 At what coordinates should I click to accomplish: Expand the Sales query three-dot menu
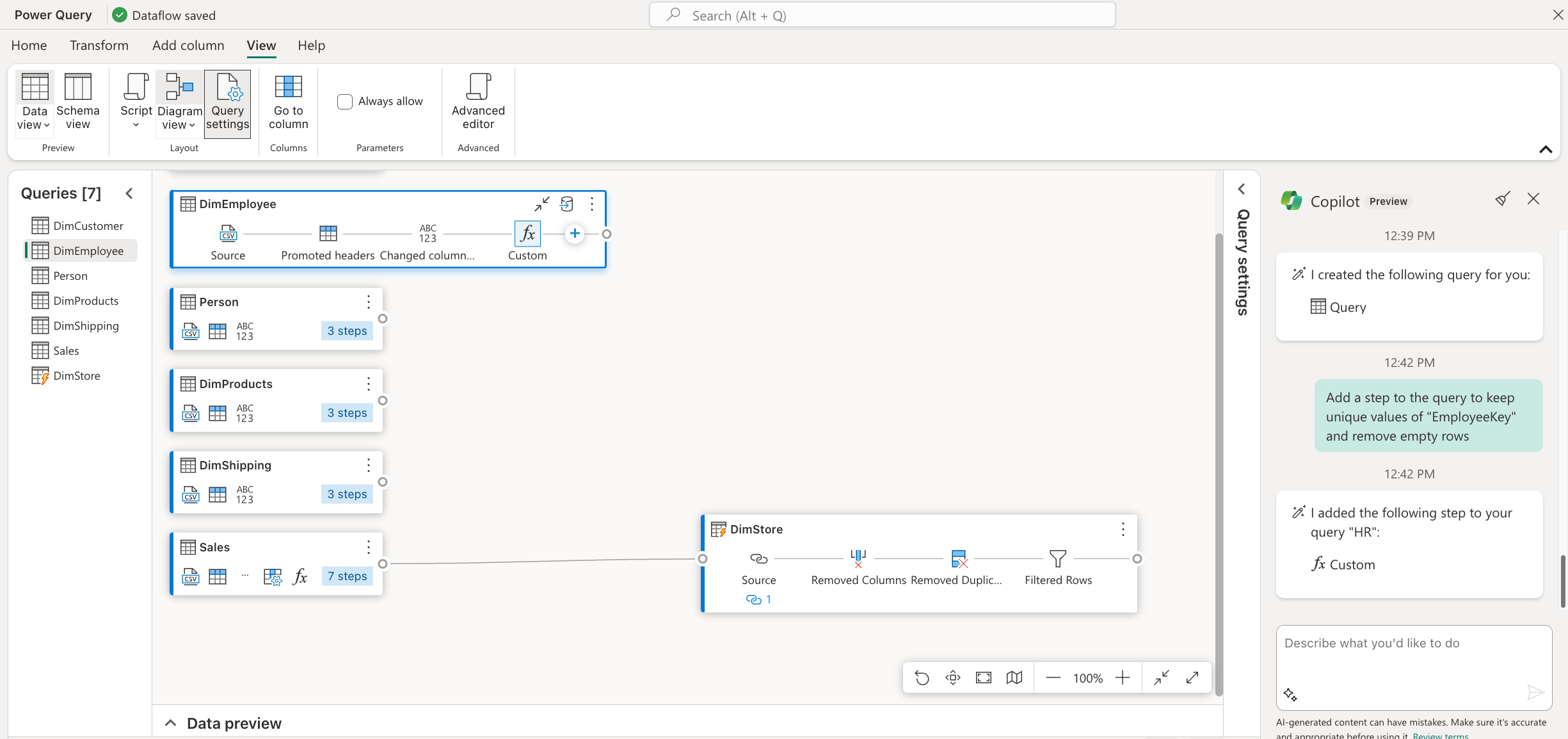pos(368,547)
